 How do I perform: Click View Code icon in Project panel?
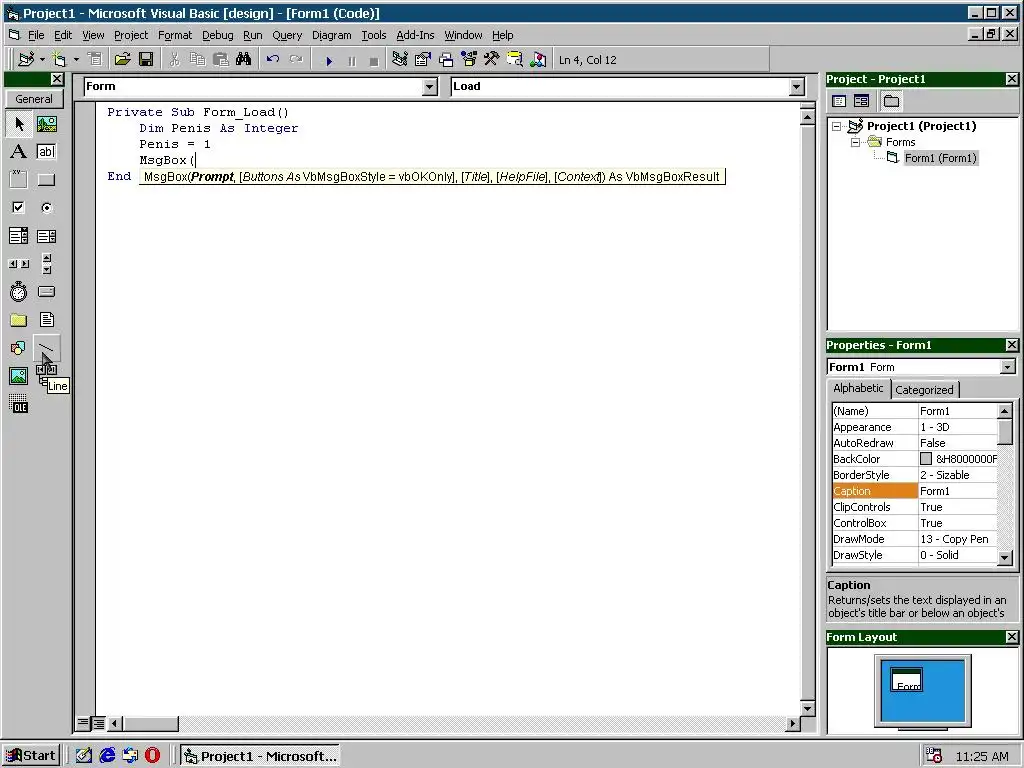click(839, 101)
